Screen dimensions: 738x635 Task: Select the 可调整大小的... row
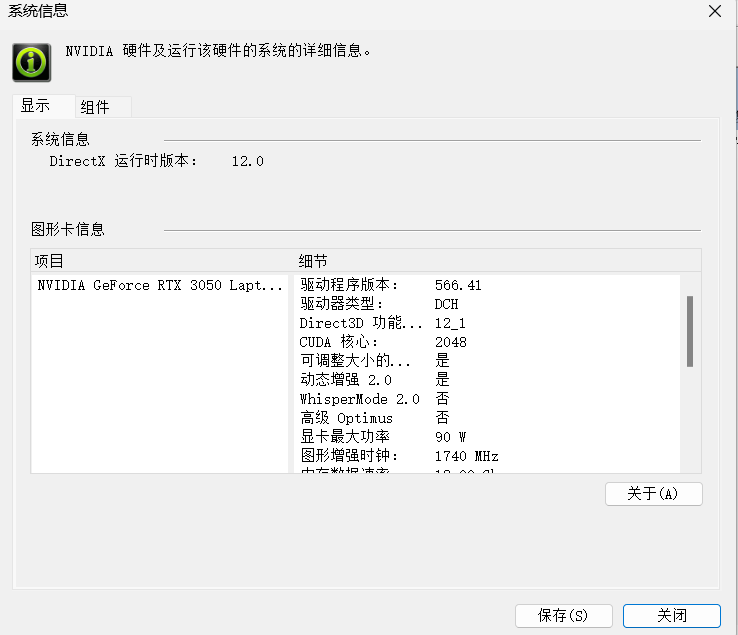[x=487, y=361]
